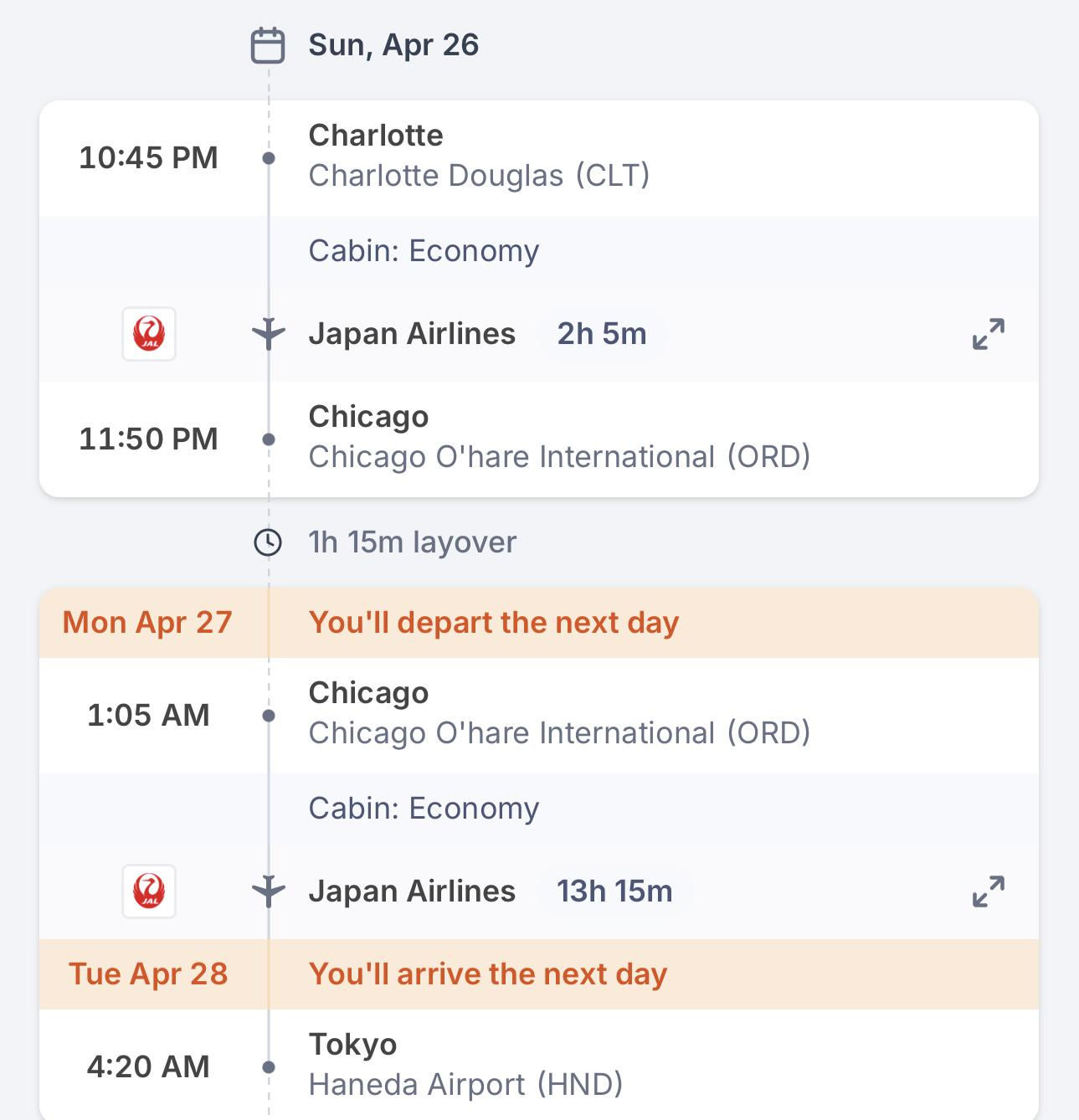Click the airplane icon on 13h 15m segment
Screen dimensions: 1079x1120
pyautogui.click(x=269, y=891)
